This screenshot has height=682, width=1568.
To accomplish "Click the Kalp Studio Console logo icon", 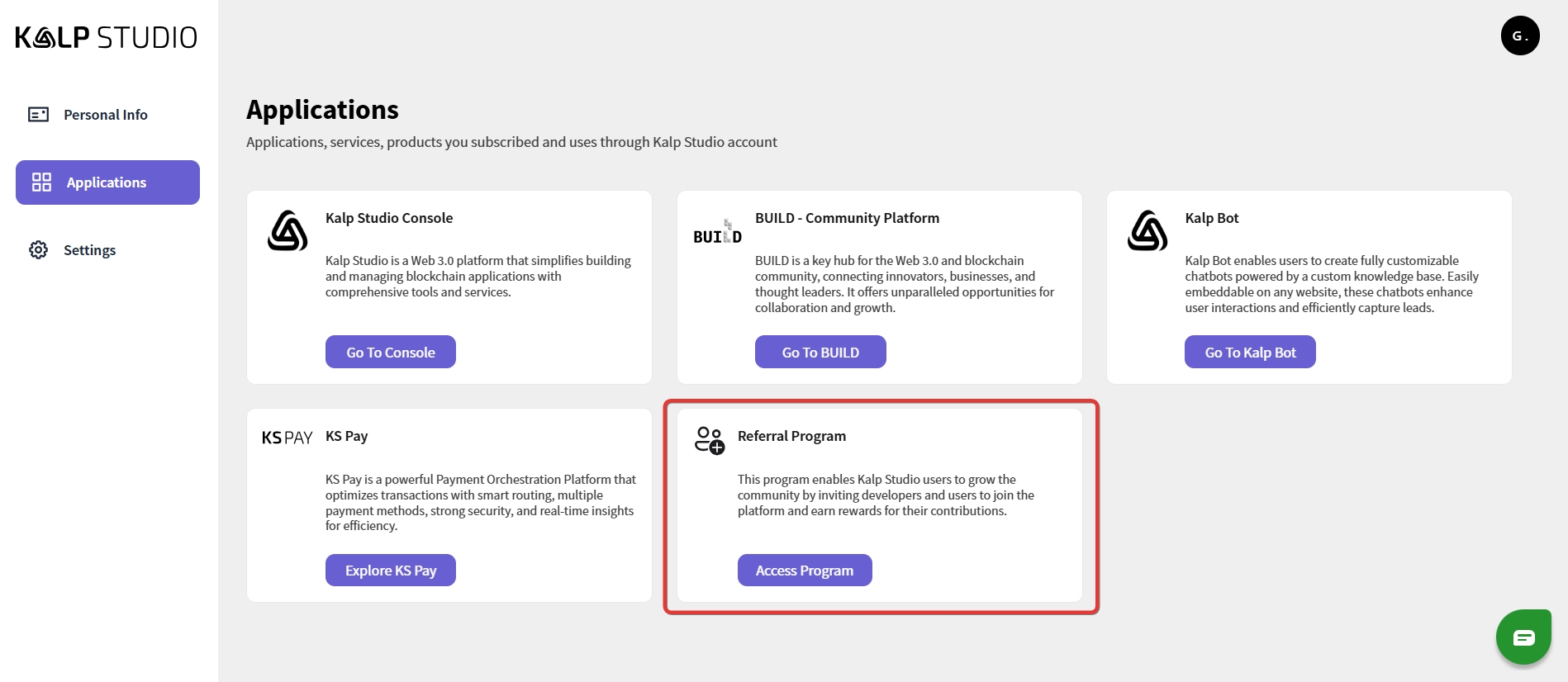I will (x=287, y=230).
